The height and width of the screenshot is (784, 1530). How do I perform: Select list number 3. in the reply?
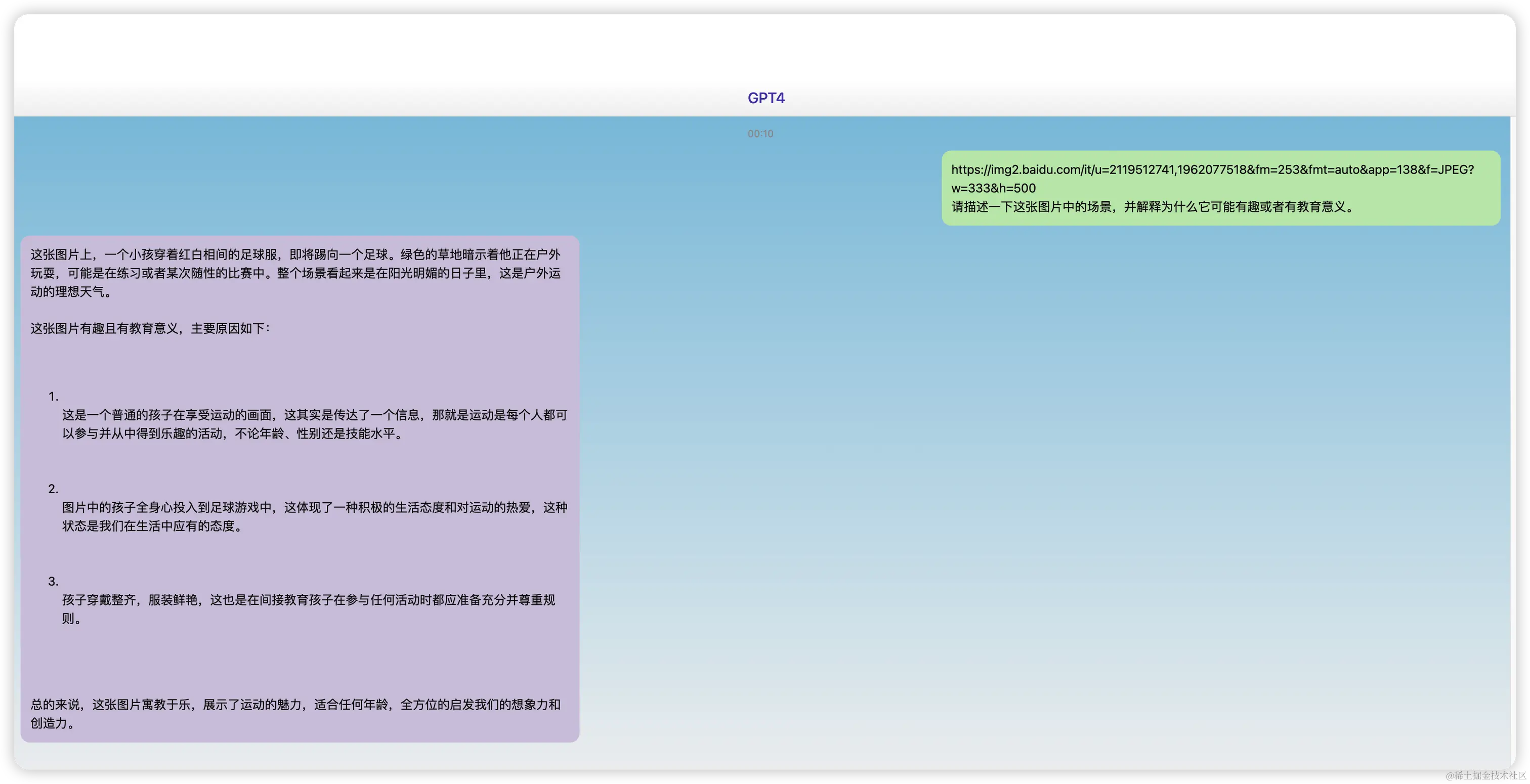coord(54,582)
